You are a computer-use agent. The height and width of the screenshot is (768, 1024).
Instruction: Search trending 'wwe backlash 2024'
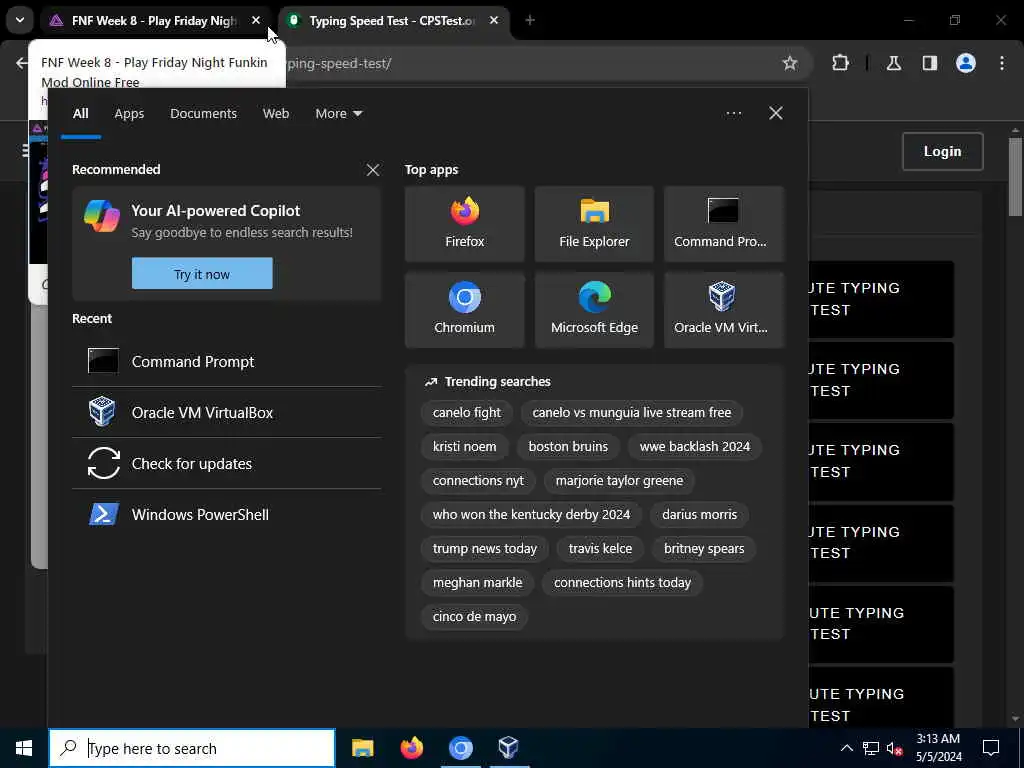[x=695, y=446]
